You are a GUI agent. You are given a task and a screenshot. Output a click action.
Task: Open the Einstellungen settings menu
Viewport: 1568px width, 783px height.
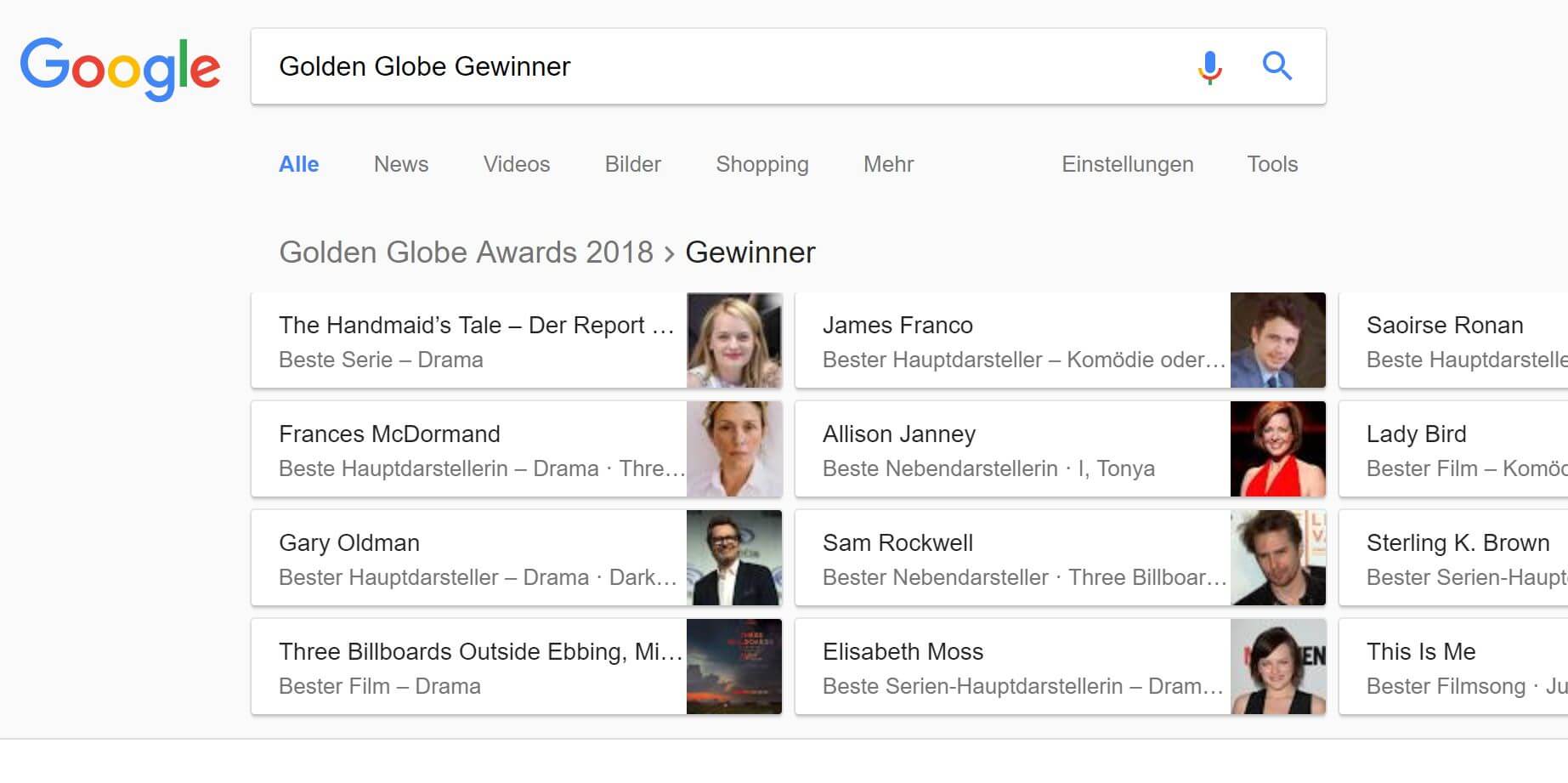(1127, 164)
